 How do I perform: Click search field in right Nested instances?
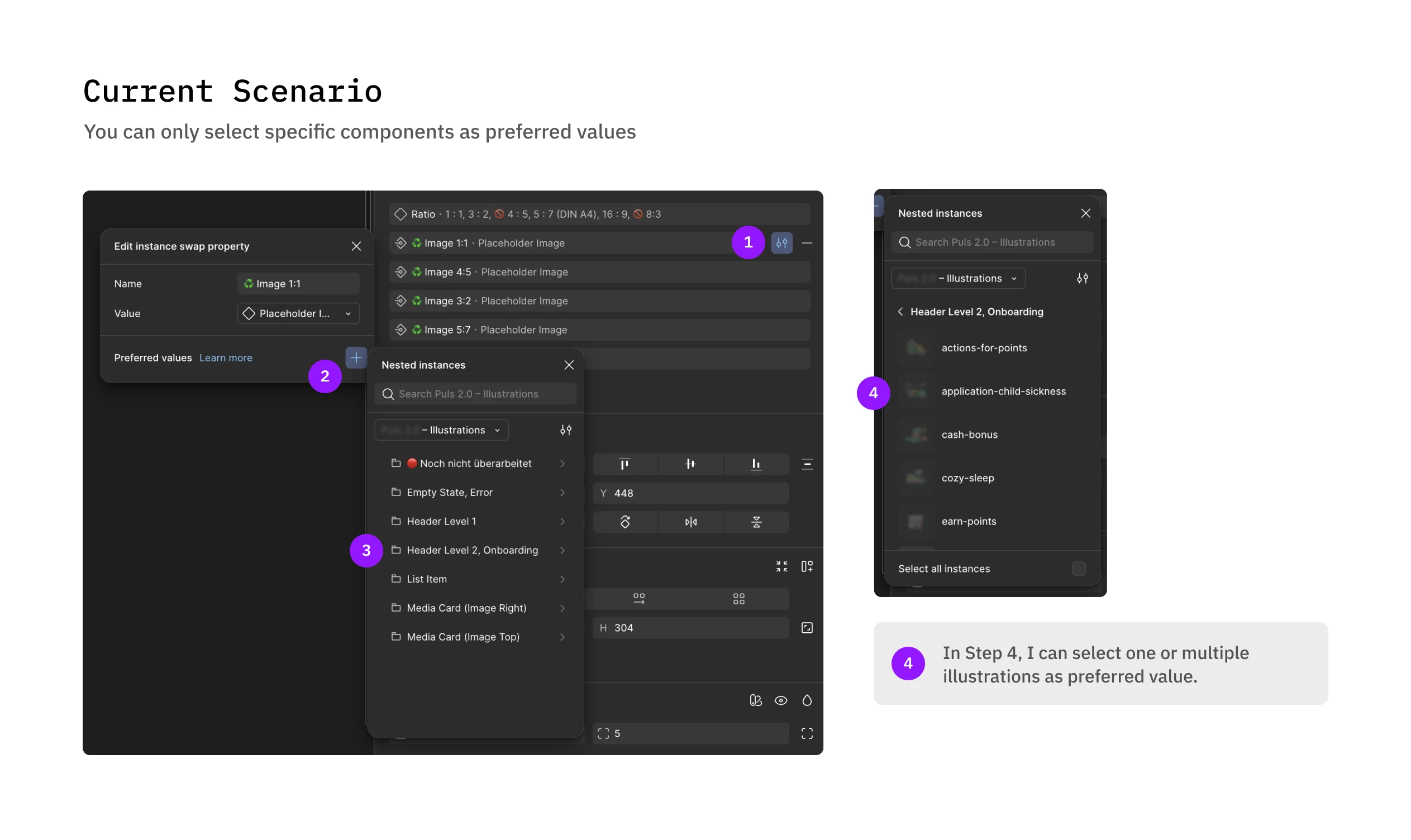[991, 242]
